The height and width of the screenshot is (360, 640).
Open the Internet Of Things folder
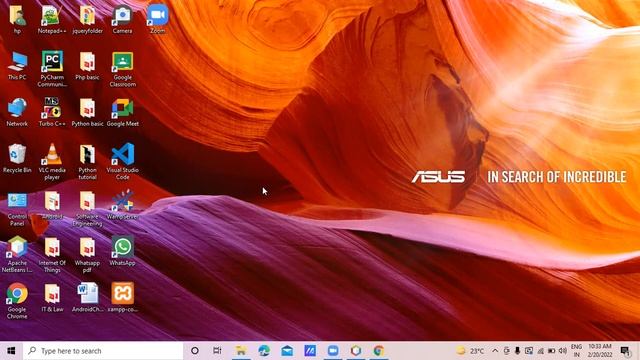pyautogui.click(x=52, y=255)
